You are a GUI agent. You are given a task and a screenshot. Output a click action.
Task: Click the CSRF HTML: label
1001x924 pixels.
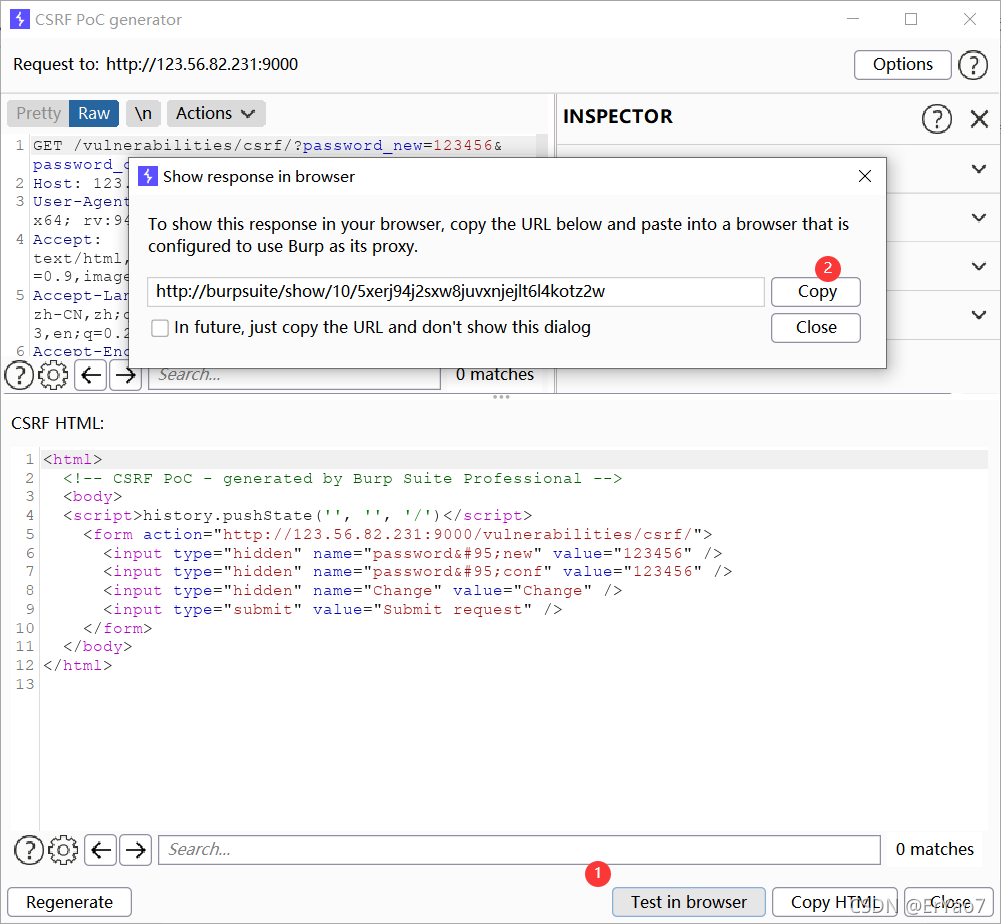tap(57, 423)
